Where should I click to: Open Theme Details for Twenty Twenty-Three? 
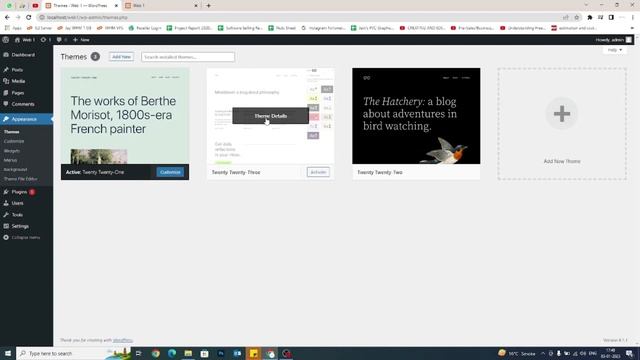(271, 116)
